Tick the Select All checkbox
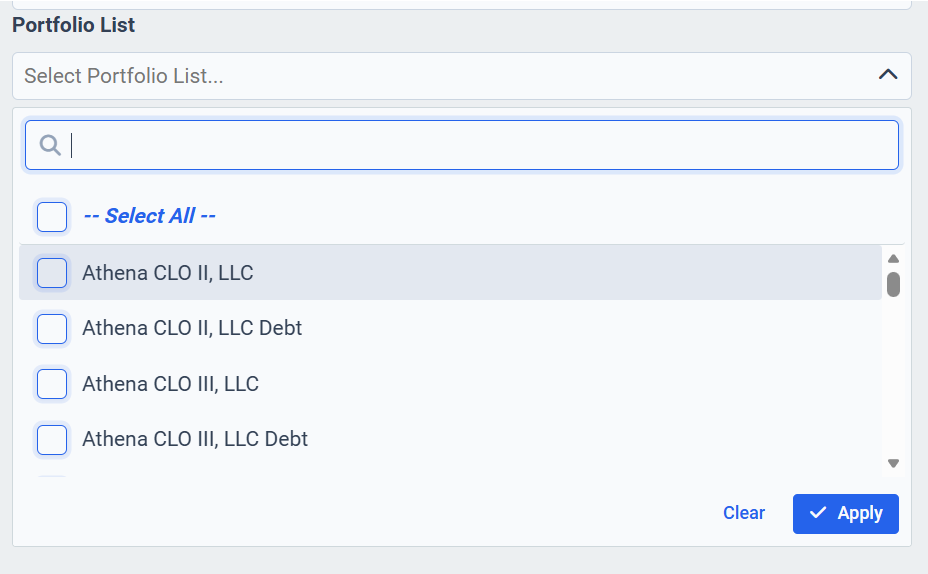 (52, 216)
